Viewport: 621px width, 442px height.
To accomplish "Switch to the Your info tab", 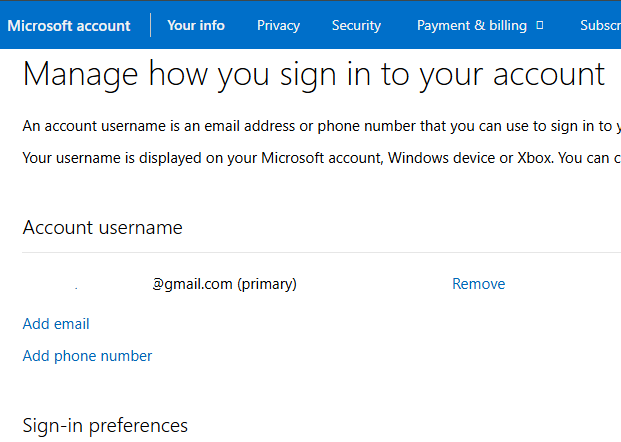I will tap(196, 25).
